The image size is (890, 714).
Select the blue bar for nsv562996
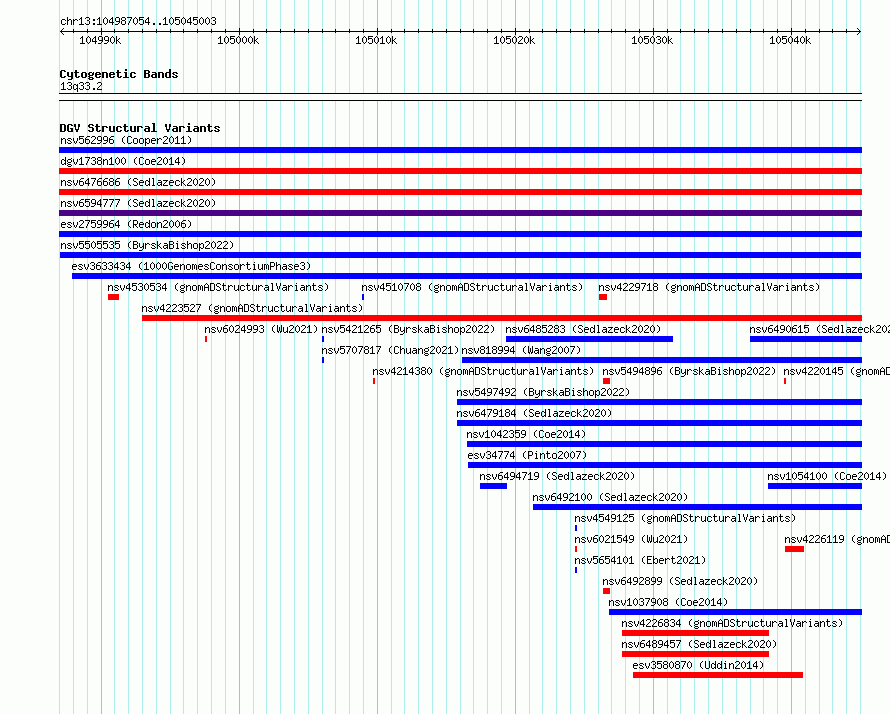(x=460, y=150)
